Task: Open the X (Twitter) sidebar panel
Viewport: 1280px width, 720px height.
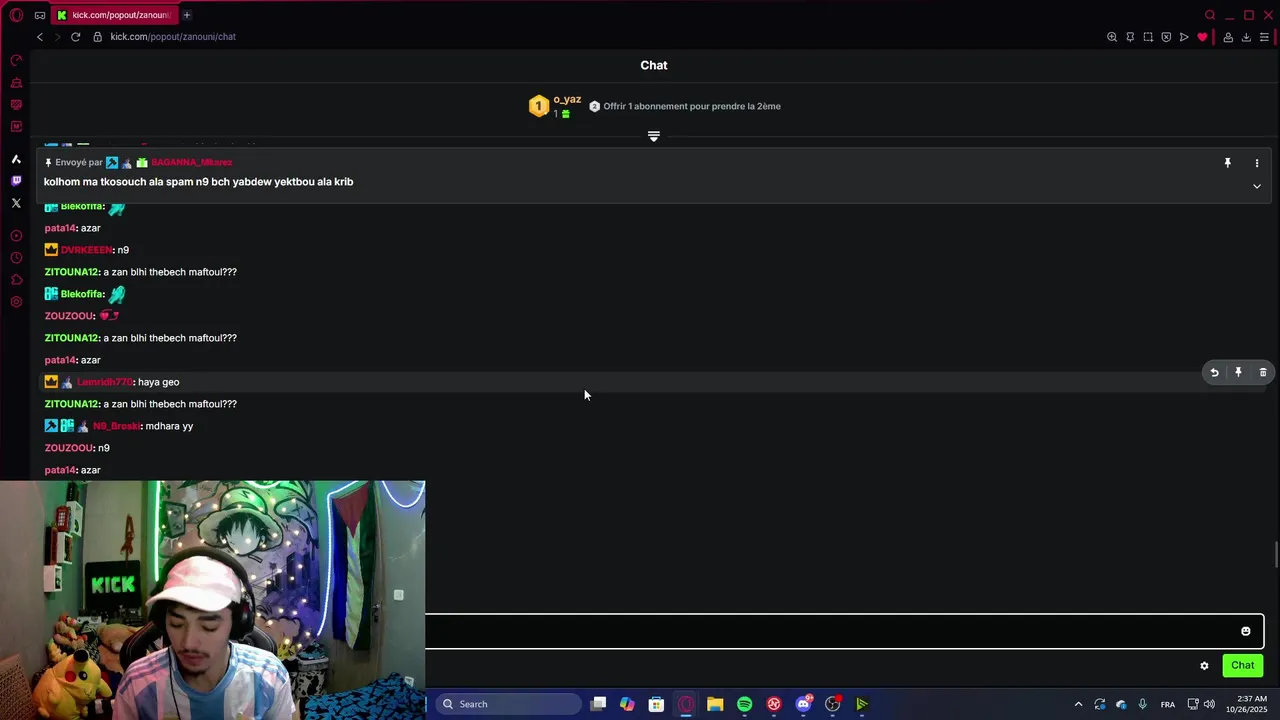Action: (16, 203)
